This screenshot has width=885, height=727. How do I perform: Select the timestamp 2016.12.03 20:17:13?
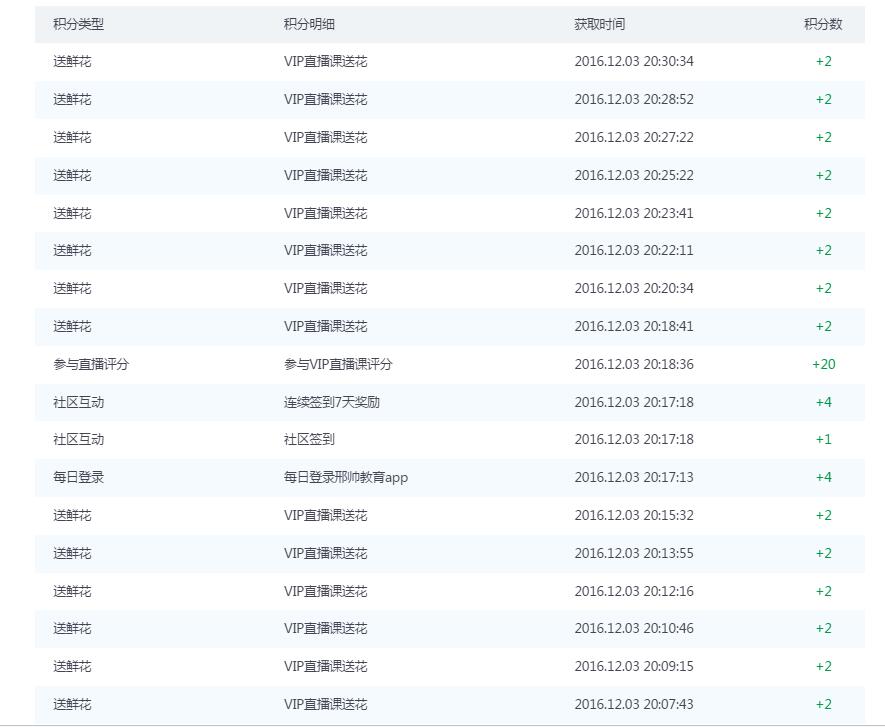point(633,477)
